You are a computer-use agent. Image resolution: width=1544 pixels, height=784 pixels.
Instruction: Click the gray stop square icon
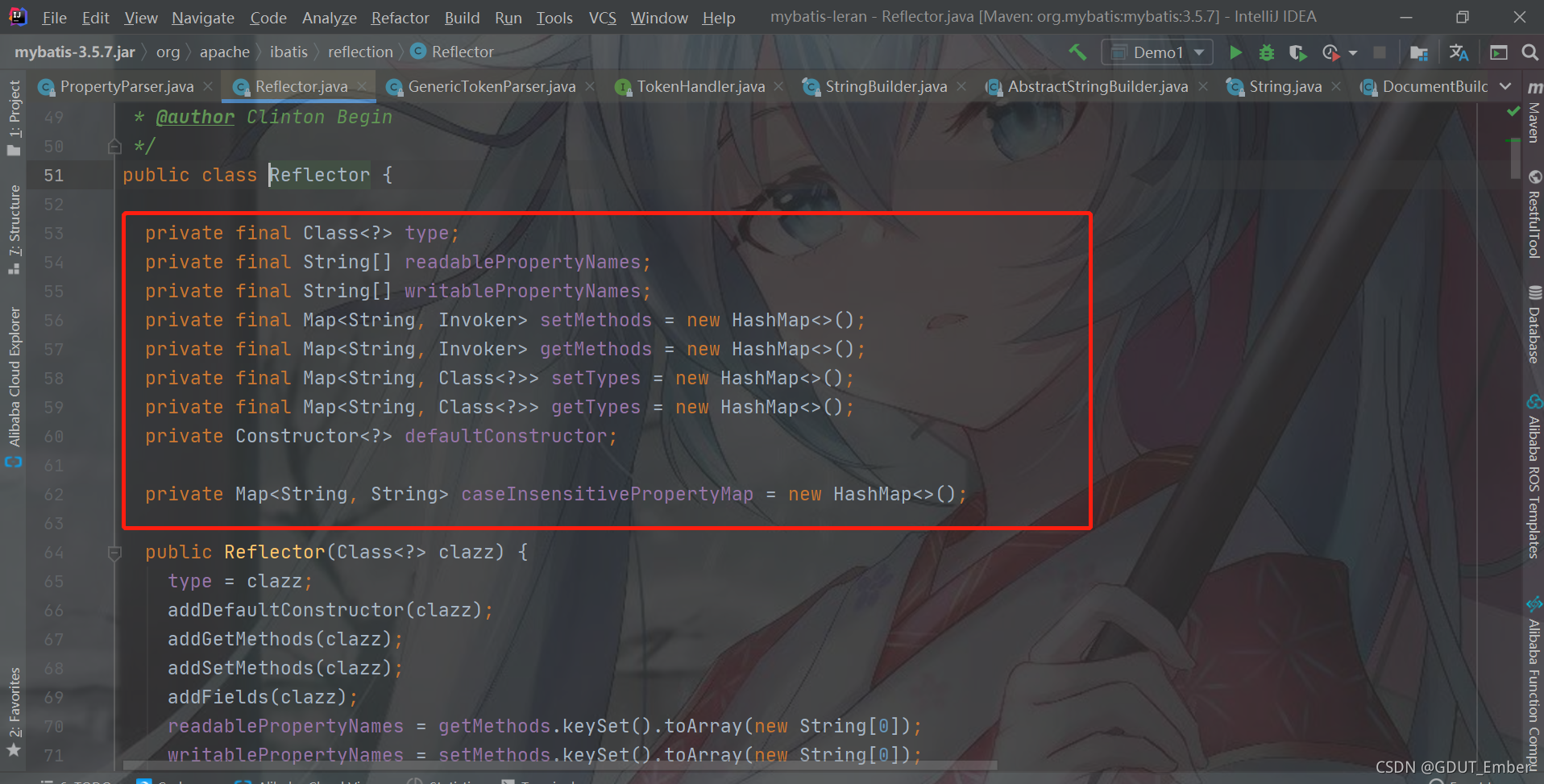point(1380,52)
